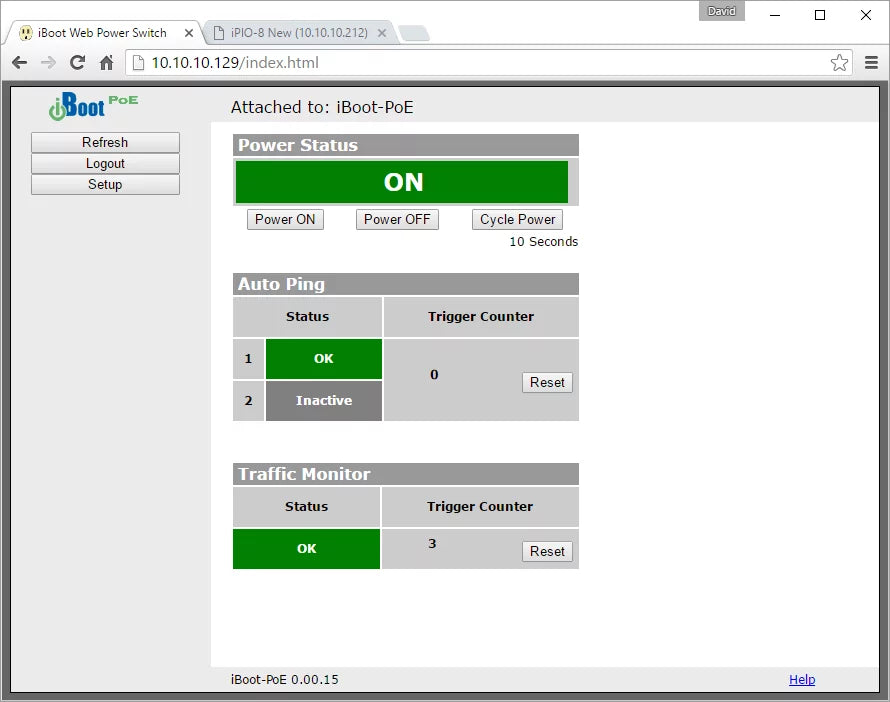890x702 pixels.
Task: Open the Chrome hamburger menu
Action: (871, 62)
